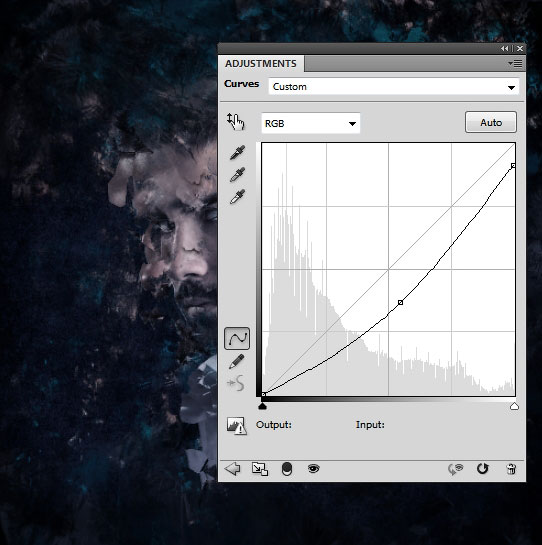Select the ADJUSTMENTS tab

[261, 64]
